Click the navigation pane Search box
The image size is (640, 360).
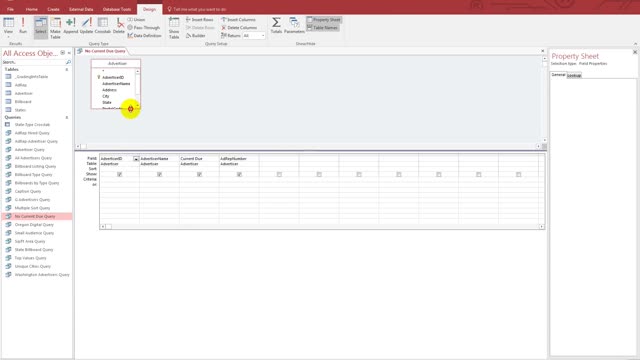[34, 62]
